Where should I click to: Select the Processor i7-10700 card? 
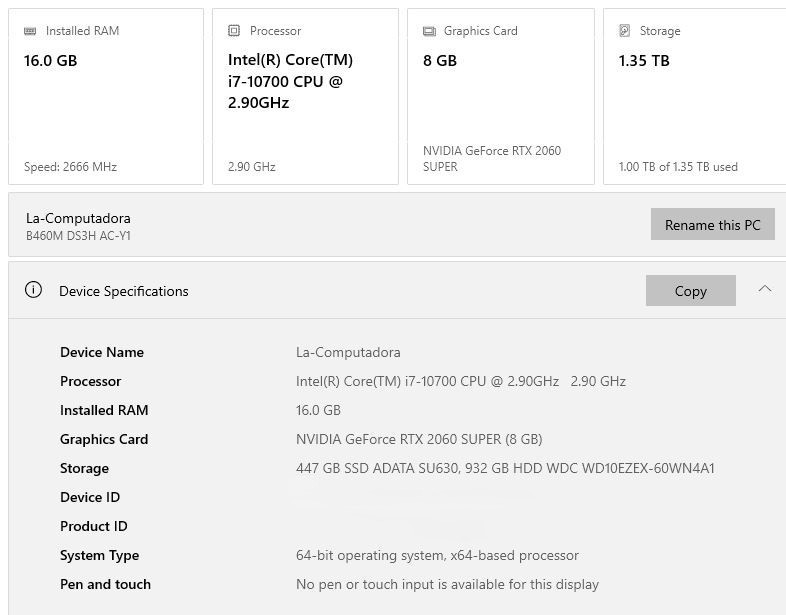[x=305, y=97]
